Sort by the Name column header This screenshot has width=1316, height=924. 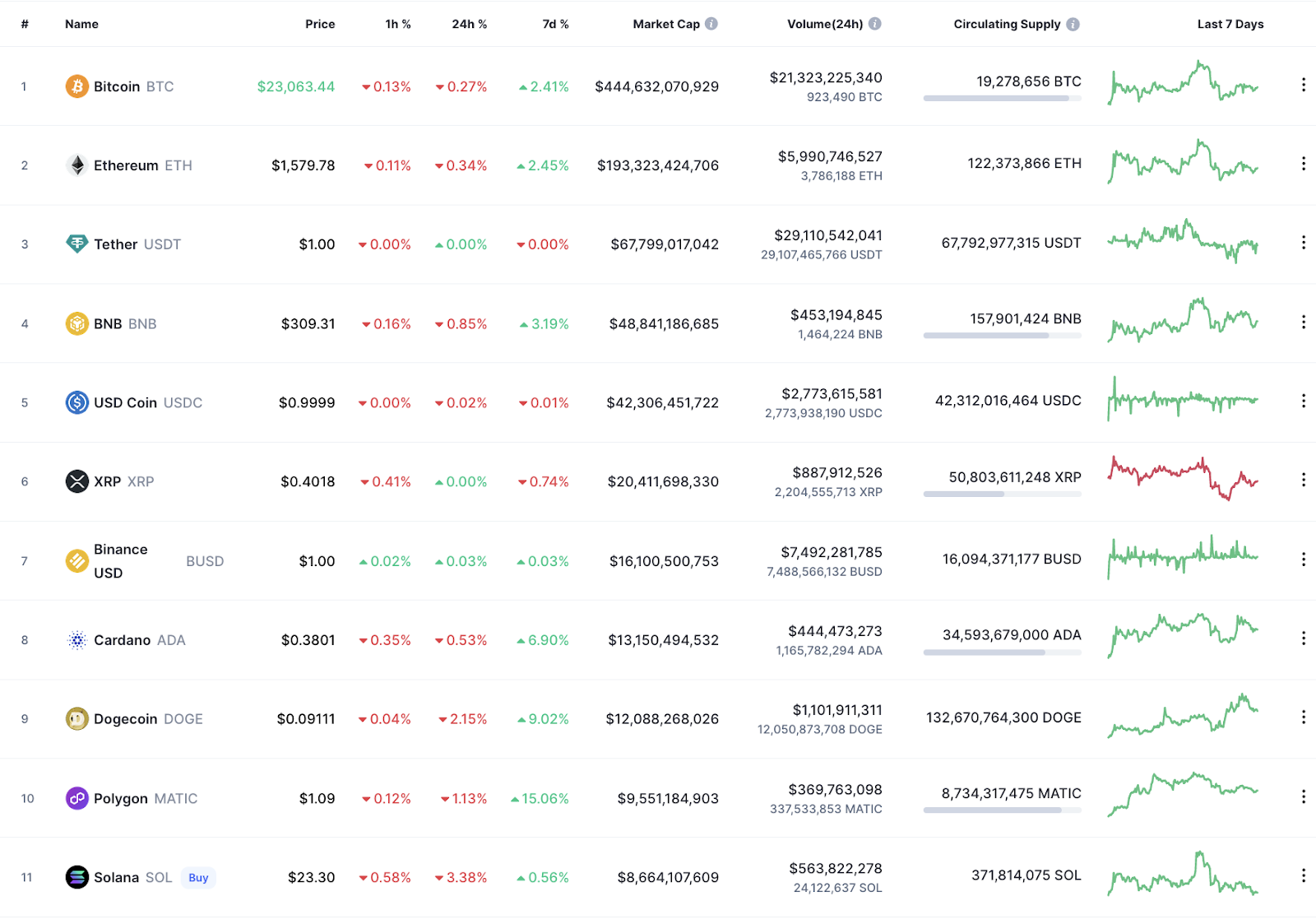(81, 25)
